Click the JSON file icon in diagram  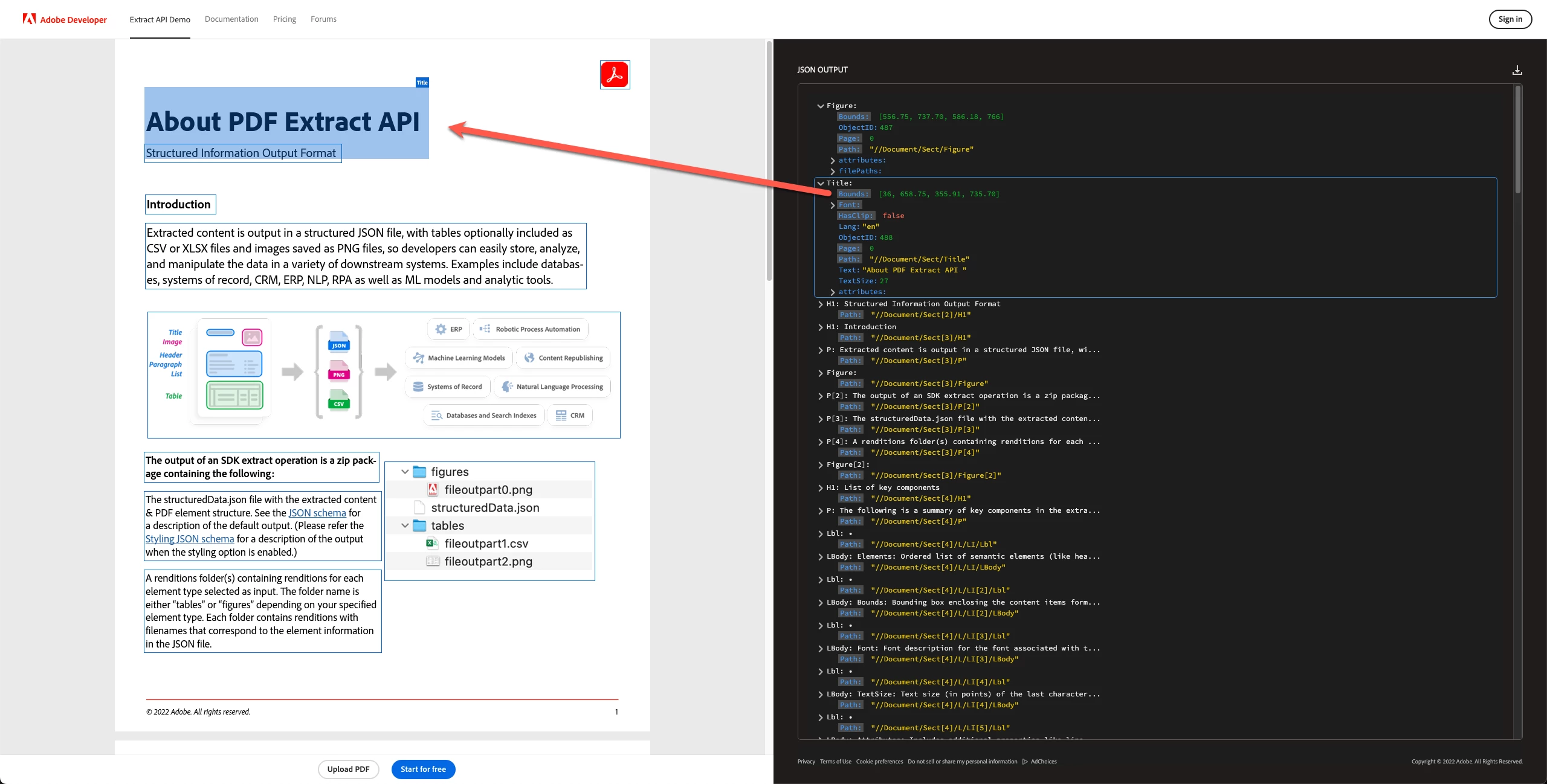(x=339, y=341)
